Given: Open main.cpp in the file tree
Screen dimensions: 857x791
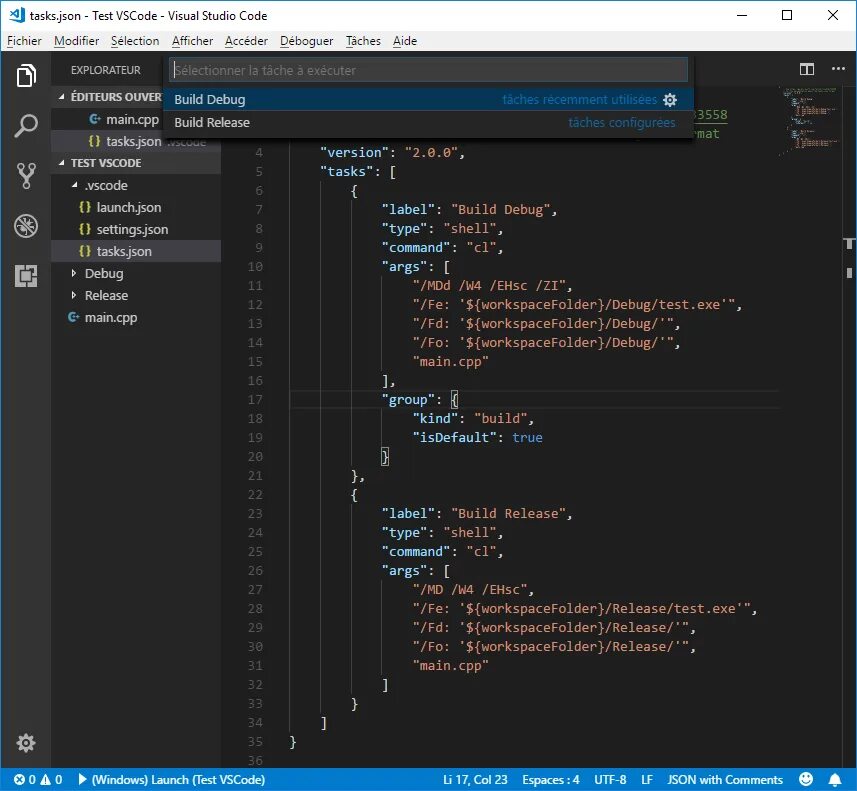Looking at the screenshot, I should 136,317.
